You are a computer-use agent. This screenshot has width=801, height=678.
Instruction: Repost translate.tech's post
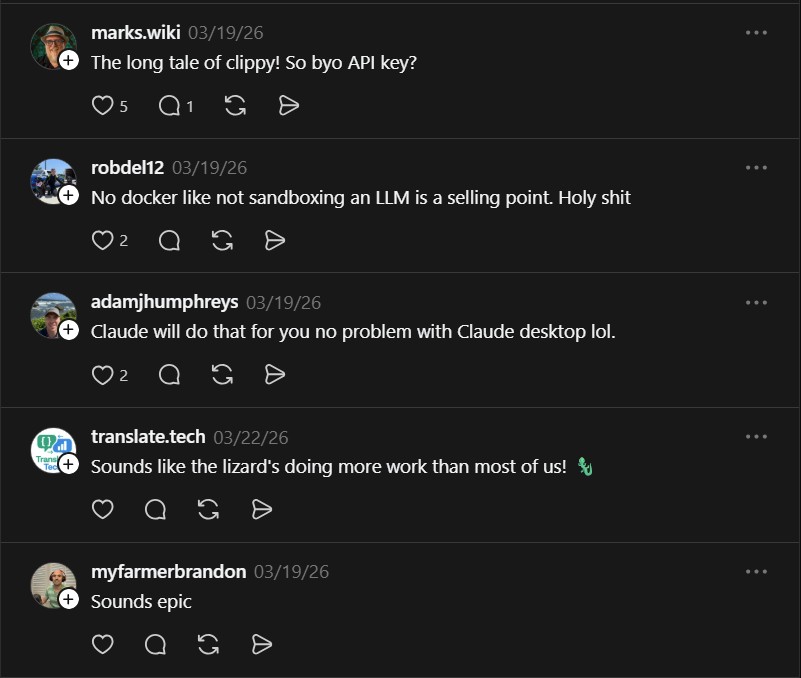(207, 510)
